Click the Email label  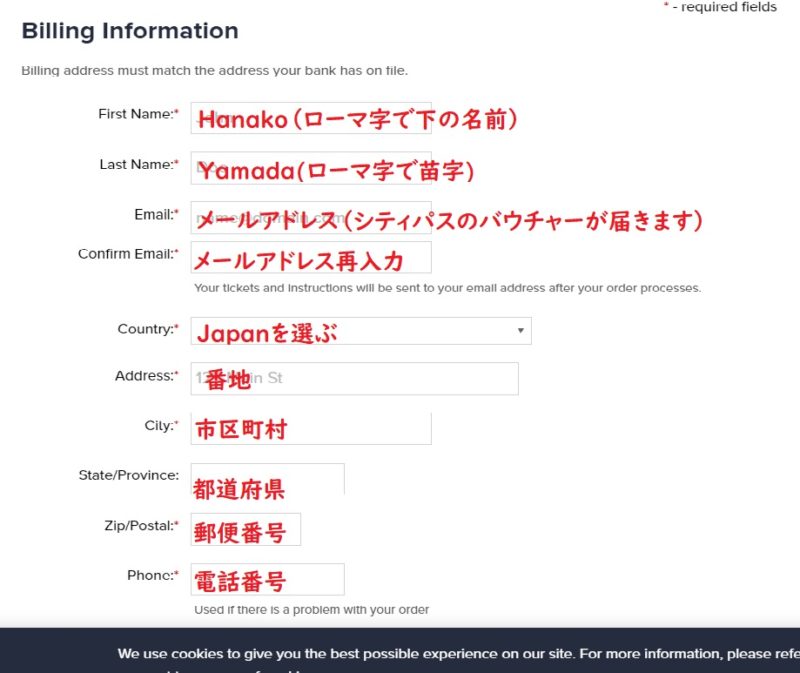(x=157, y=214)
